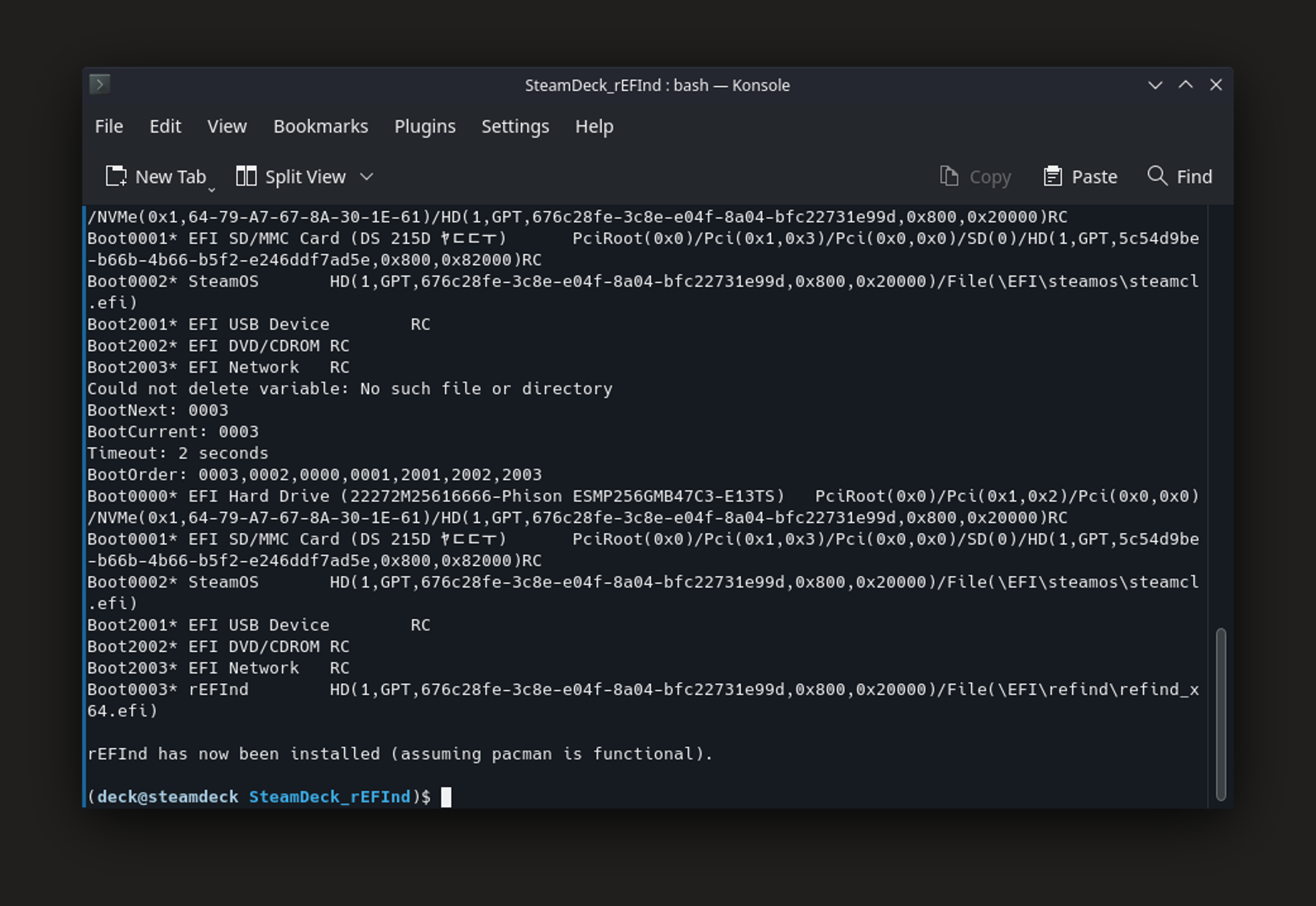The width and height of the screenshot is (1316, 906).
Task: Open the Edit menu
Action: [165, 126]
